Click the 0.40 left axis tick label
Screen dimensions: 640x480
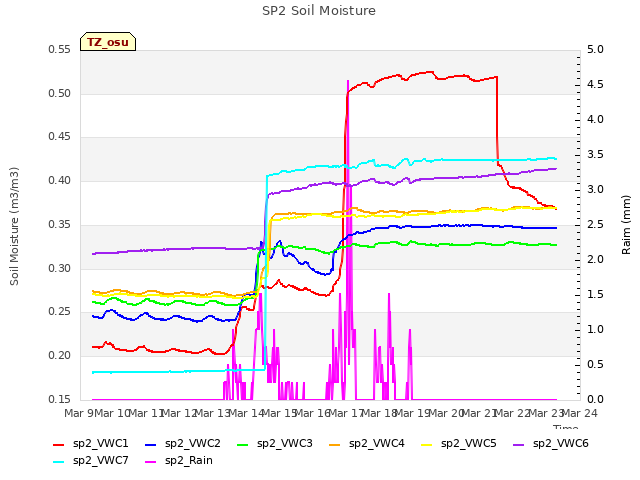pyautogui.click(x=59, y=180)
